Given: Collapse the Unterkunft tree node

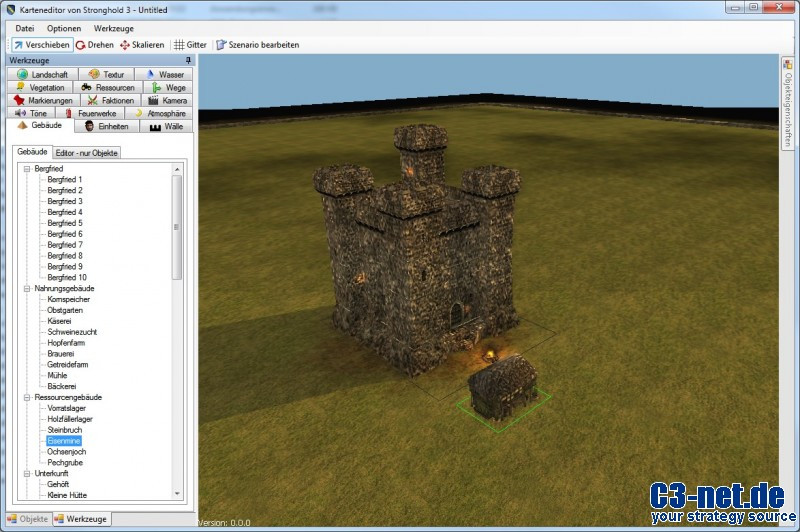Looking at the screenshot, I should pyautogui.click(x=27, y=473).
